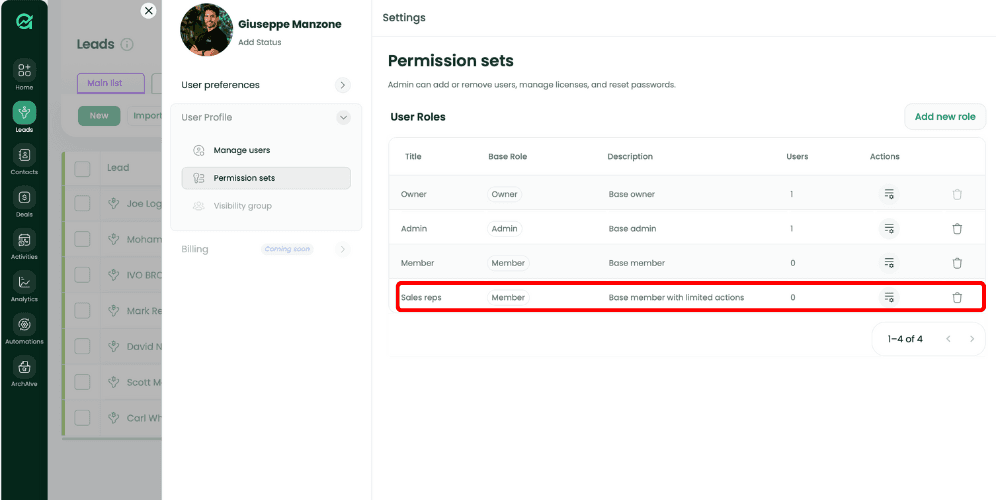Delete the Admin role trash icon

pos(957,228)
